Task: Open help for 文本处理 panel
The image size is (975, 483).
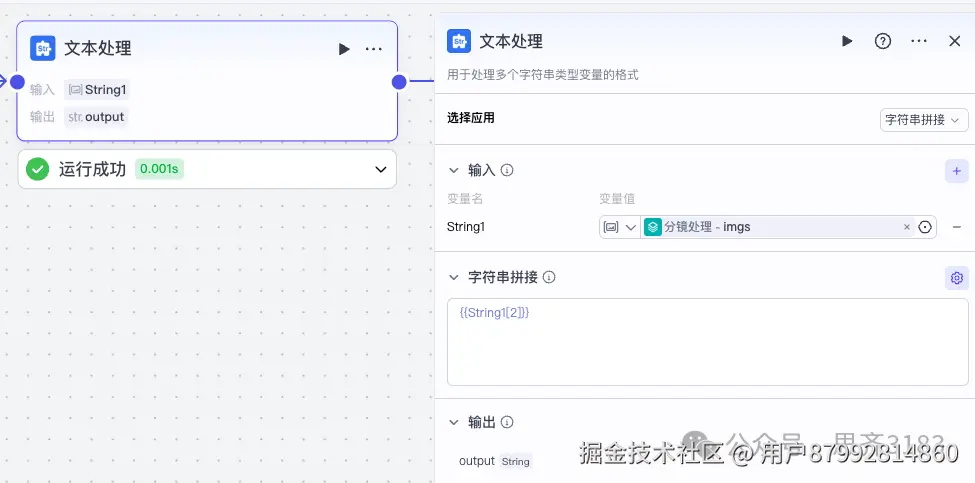Action: (x=883, y=41)
